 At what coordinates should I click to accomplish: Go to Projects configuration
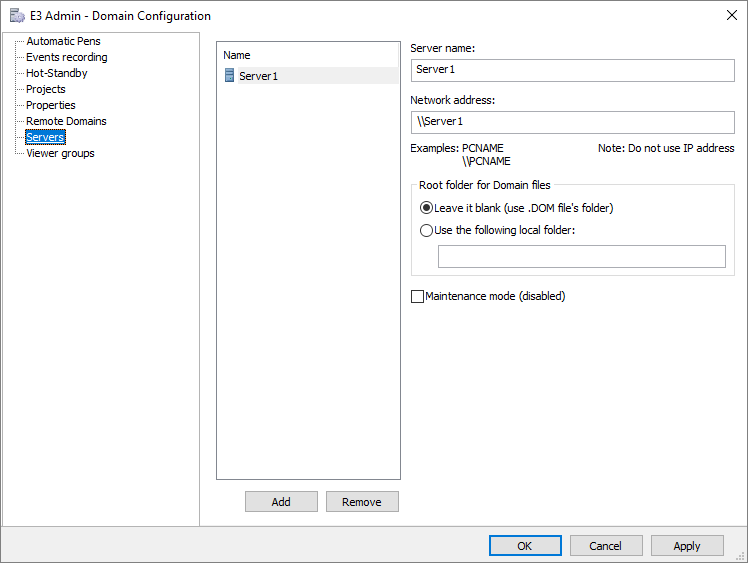coord(46,89)
